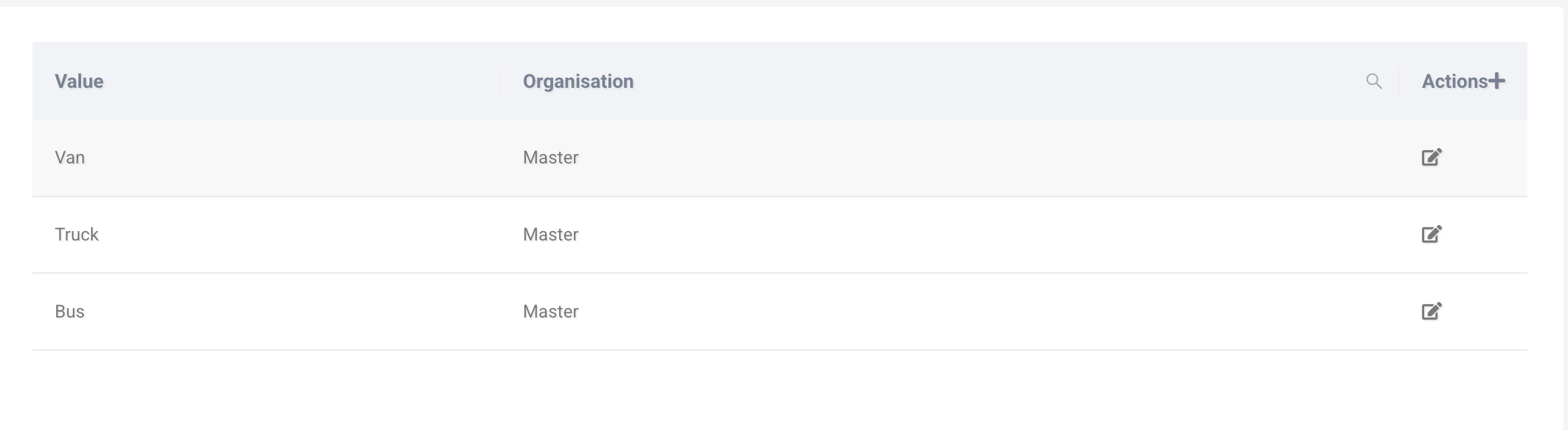Click Master organisation in the Bus row
This screenshot has width=1568, height=431.
point(550,311)
